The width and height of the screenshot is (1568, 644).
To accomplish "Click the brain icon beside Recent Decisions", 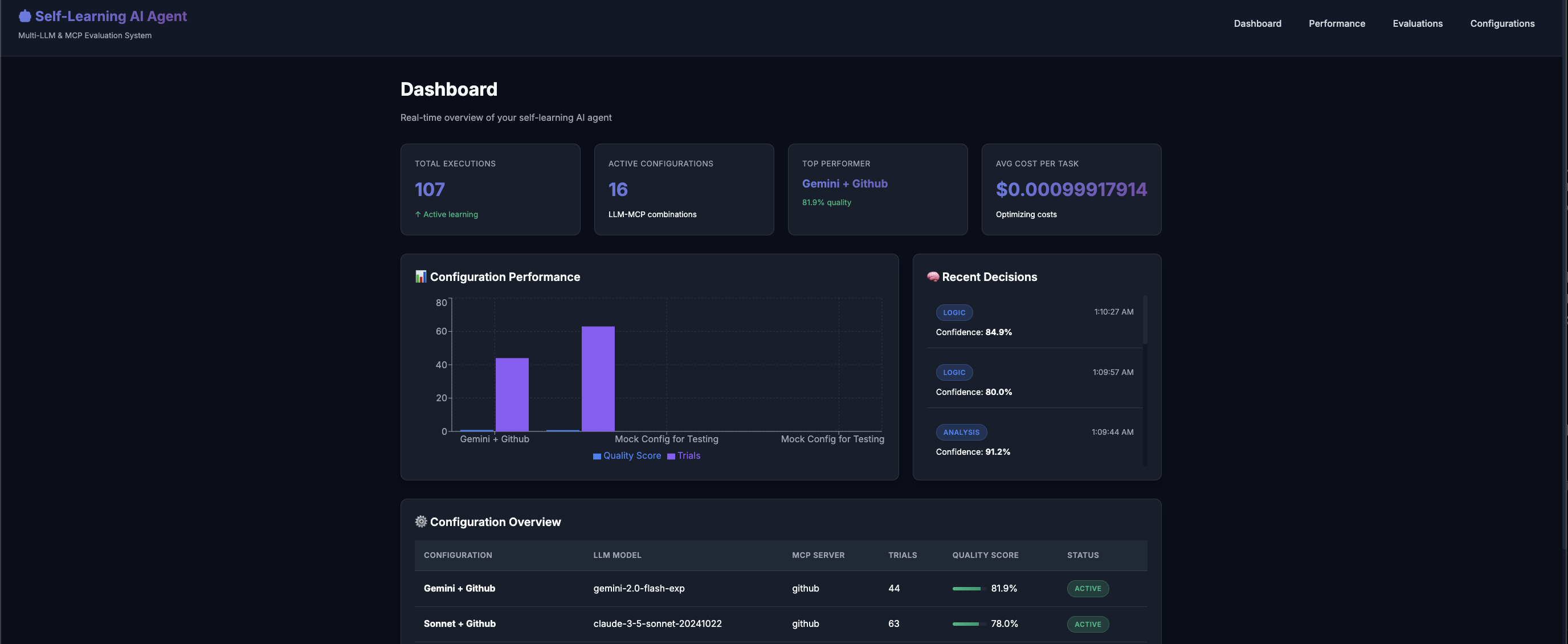I will [x=933, y=276].
